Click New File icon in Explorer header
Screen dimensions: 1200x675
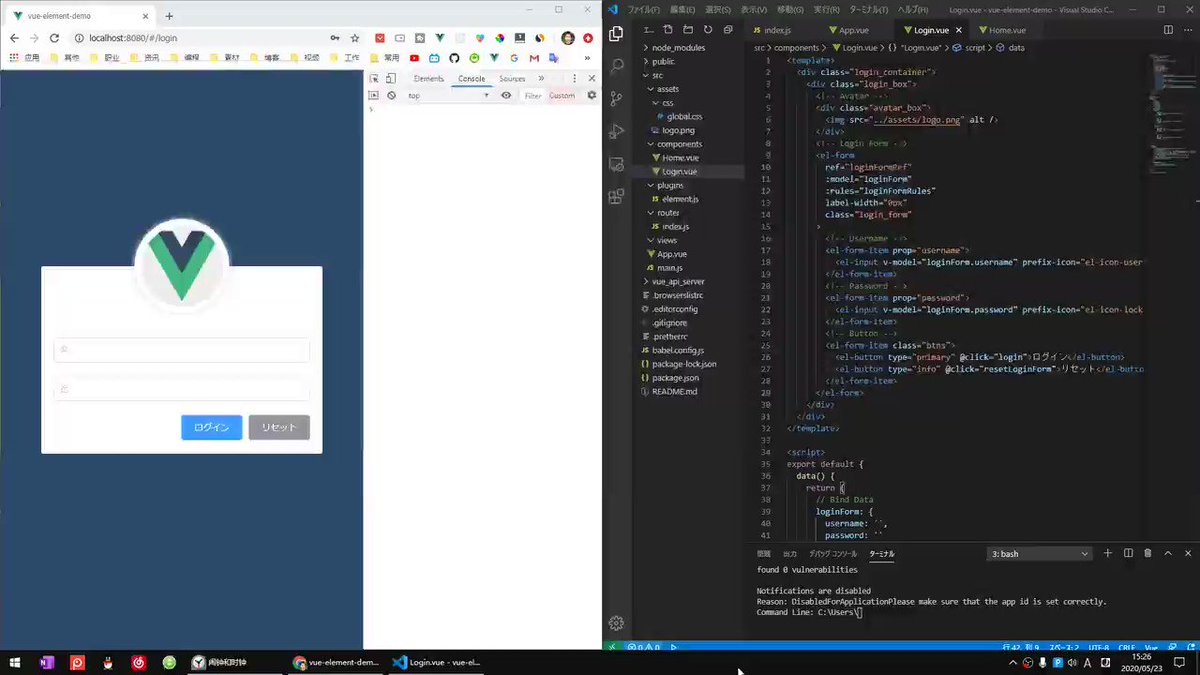667,30
